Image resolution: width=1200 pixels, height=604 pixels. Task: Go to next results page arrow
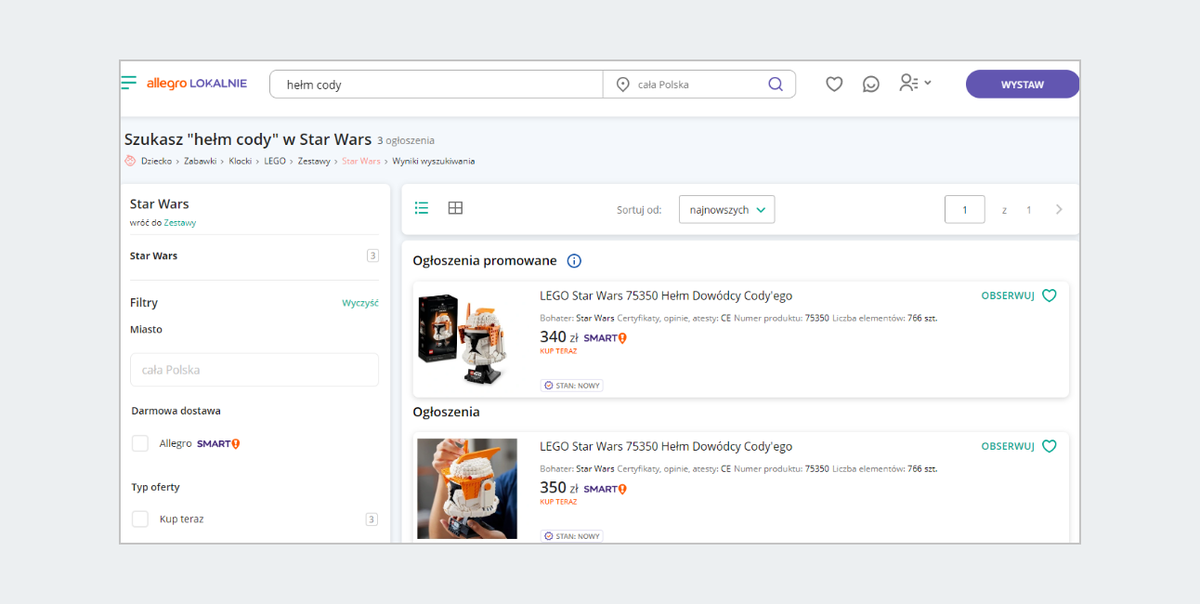pos(1059,210)
